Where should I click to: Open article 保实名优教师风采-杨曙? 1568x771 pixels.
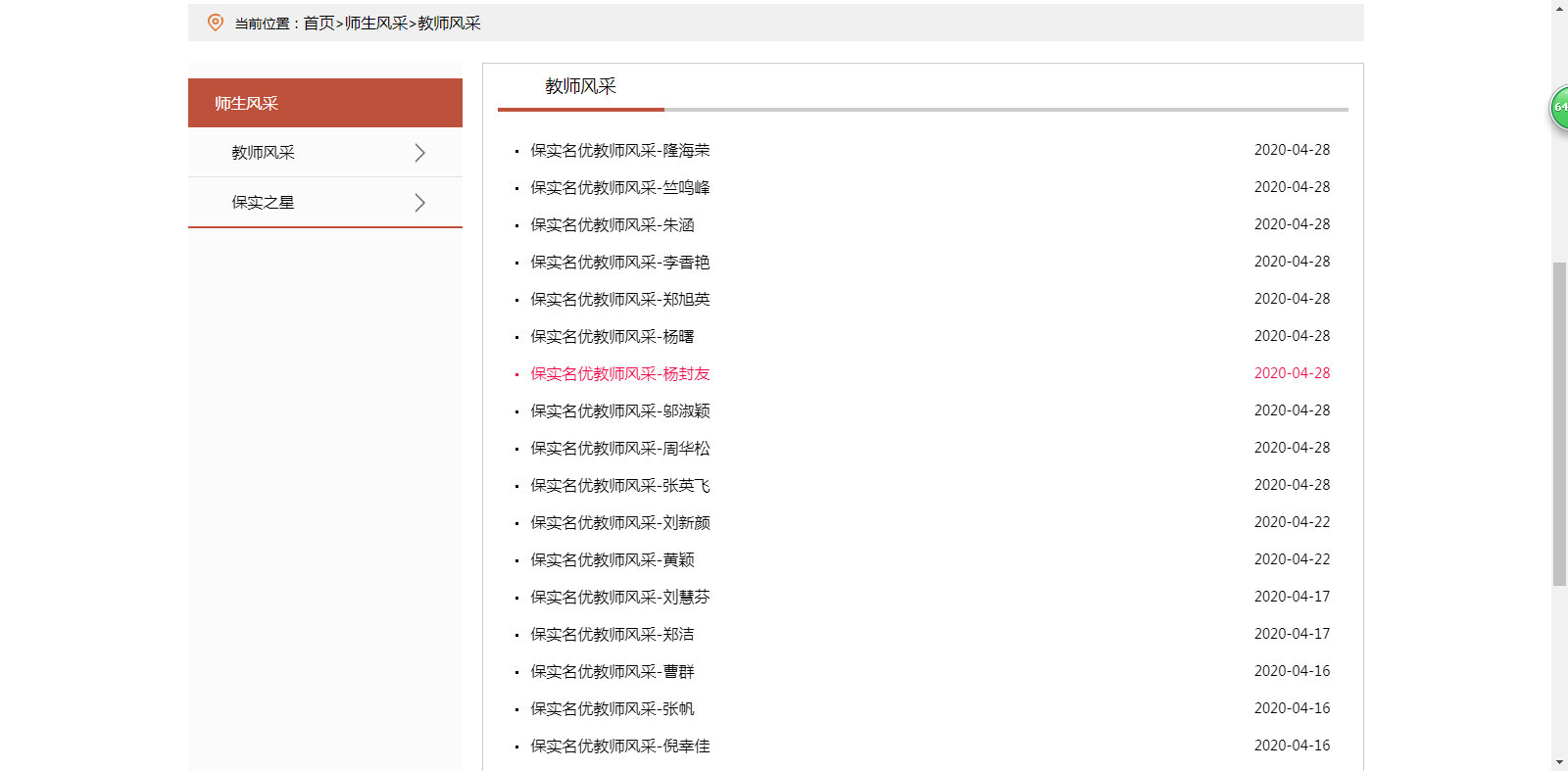tap(612, 337)
